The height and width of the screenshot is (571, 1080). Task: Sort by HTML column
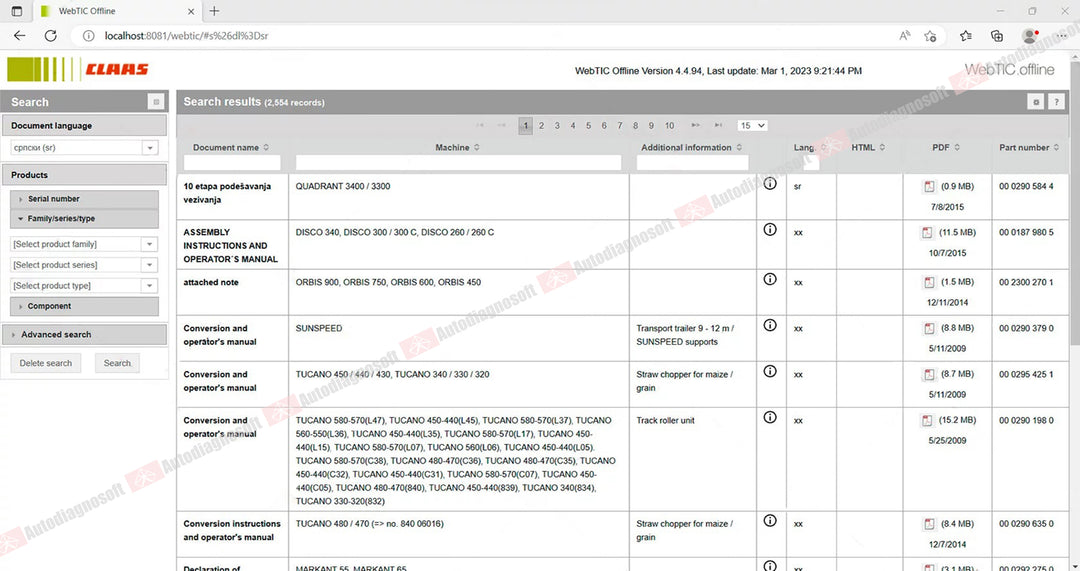[868, 147]
